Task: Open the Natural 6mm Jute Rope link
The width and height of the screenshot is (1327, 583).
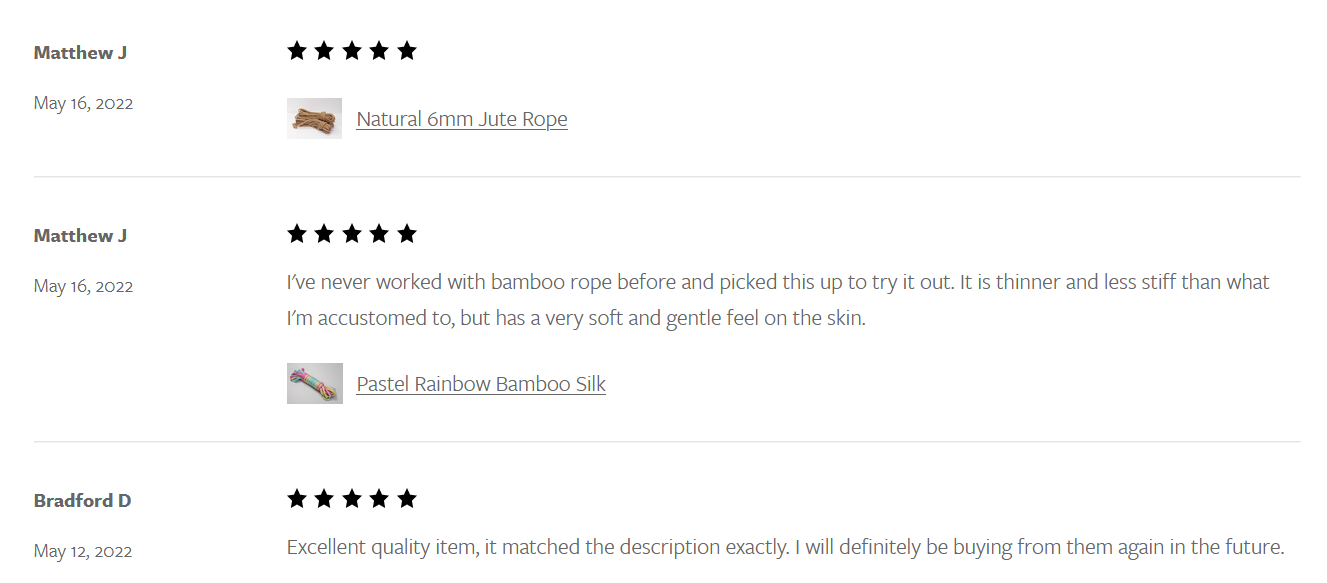Action: 462,119
